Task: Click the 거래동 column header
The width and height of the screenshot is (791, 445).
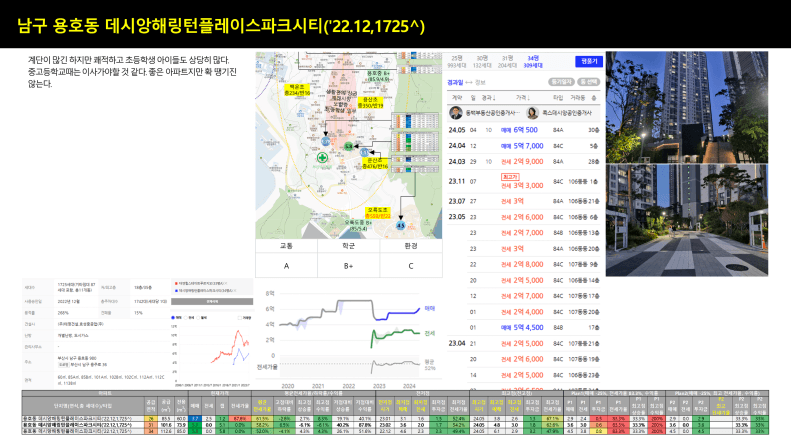Action: pyautogui.click(x=578, y=97)
